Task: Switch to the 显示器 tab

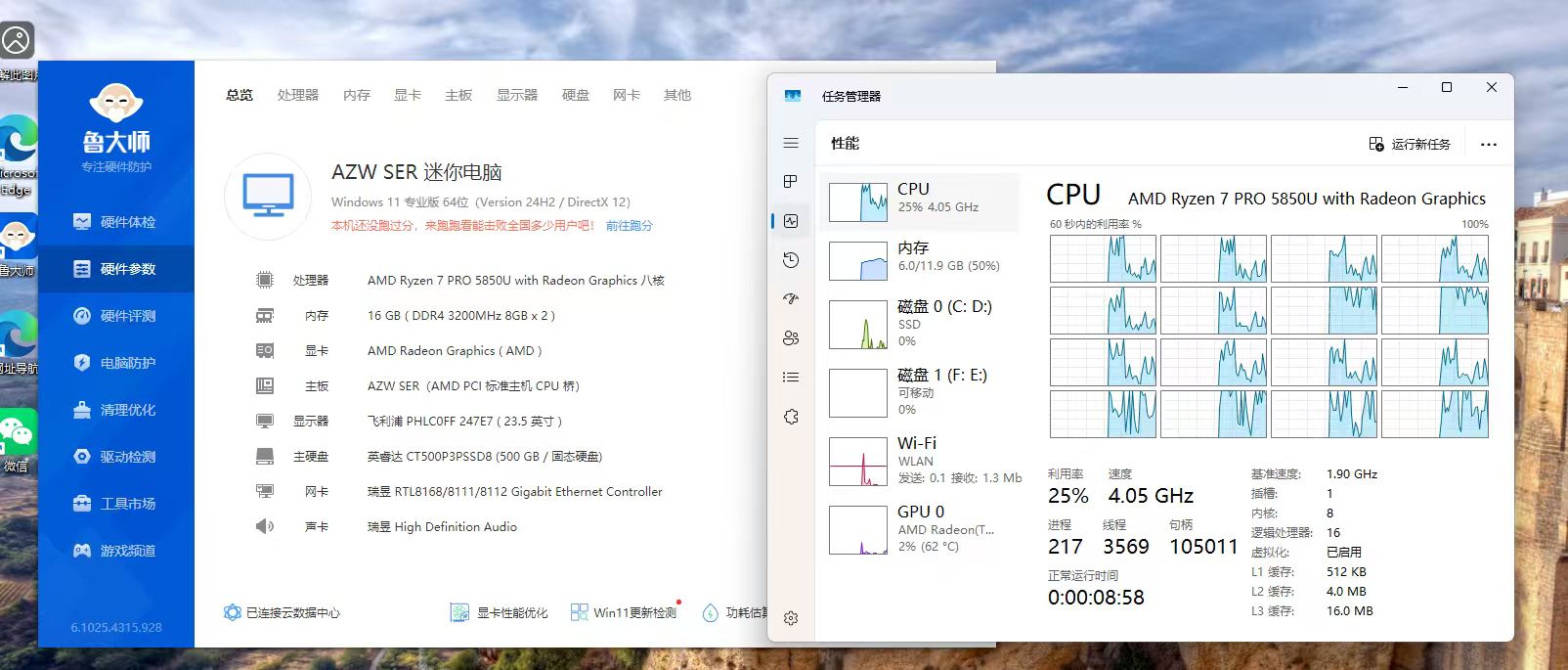Action: click(x=517, y=95)
